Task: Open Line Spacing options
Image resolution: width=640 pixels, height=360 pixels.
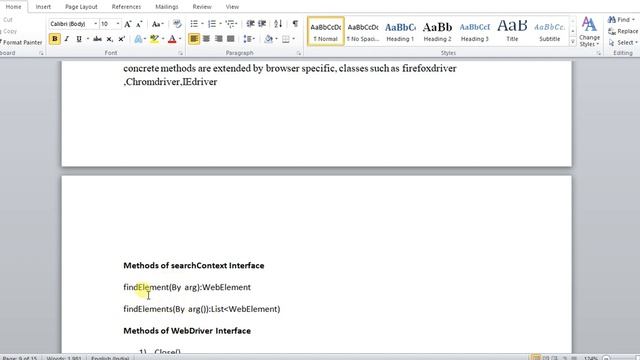Action: (x=249, y=39)
